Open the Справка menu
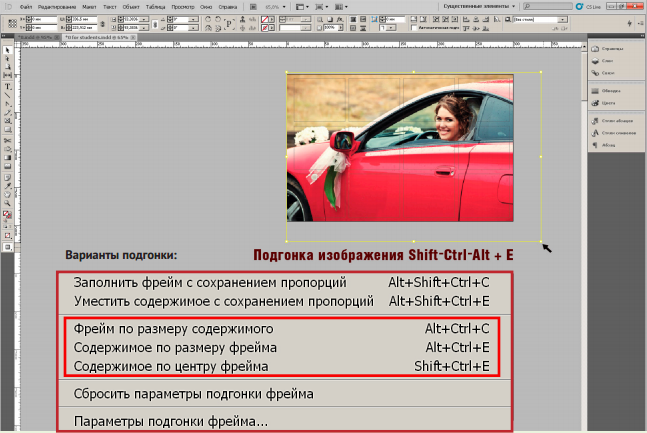This screenshot has width=647, height=433. [x=227, y=7]
